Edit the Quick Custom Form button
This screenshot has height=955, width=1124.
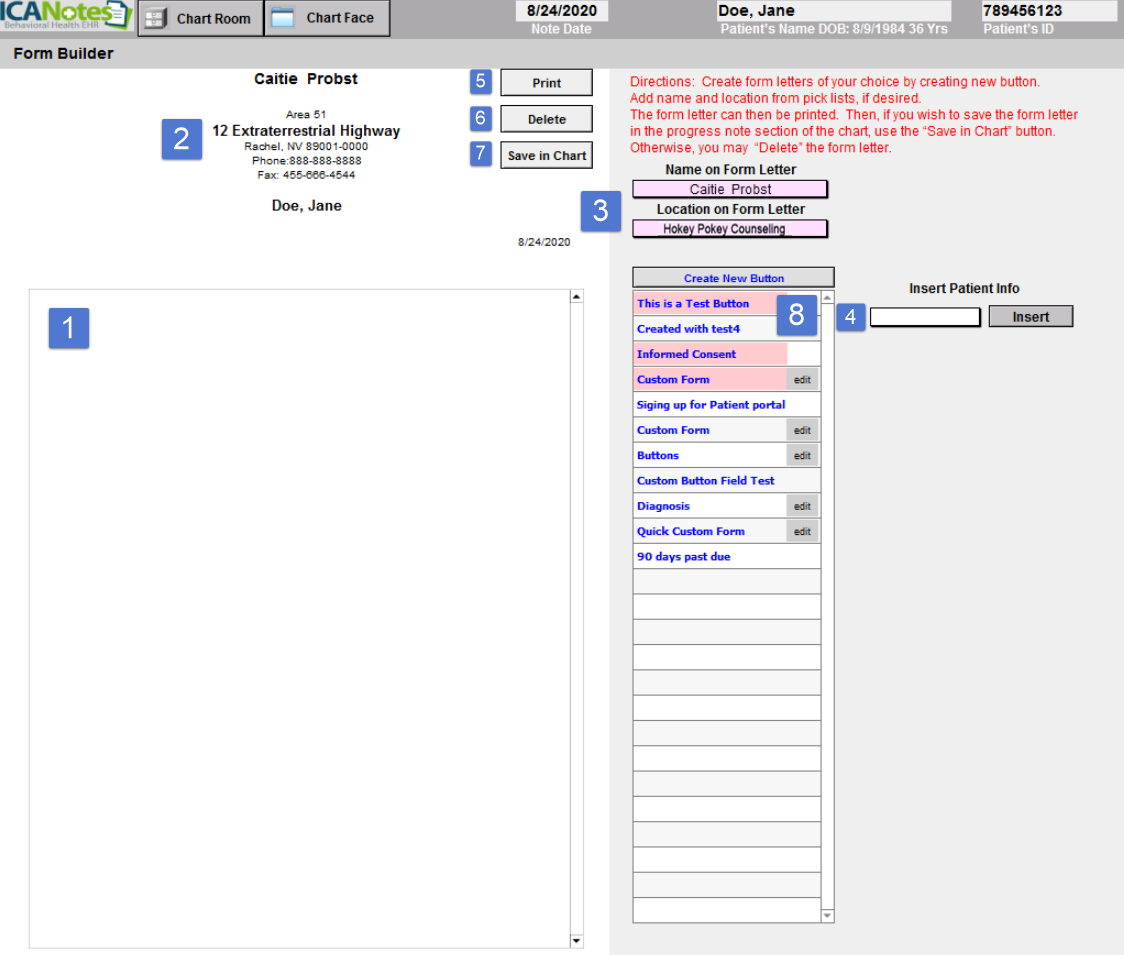point(802,532)
